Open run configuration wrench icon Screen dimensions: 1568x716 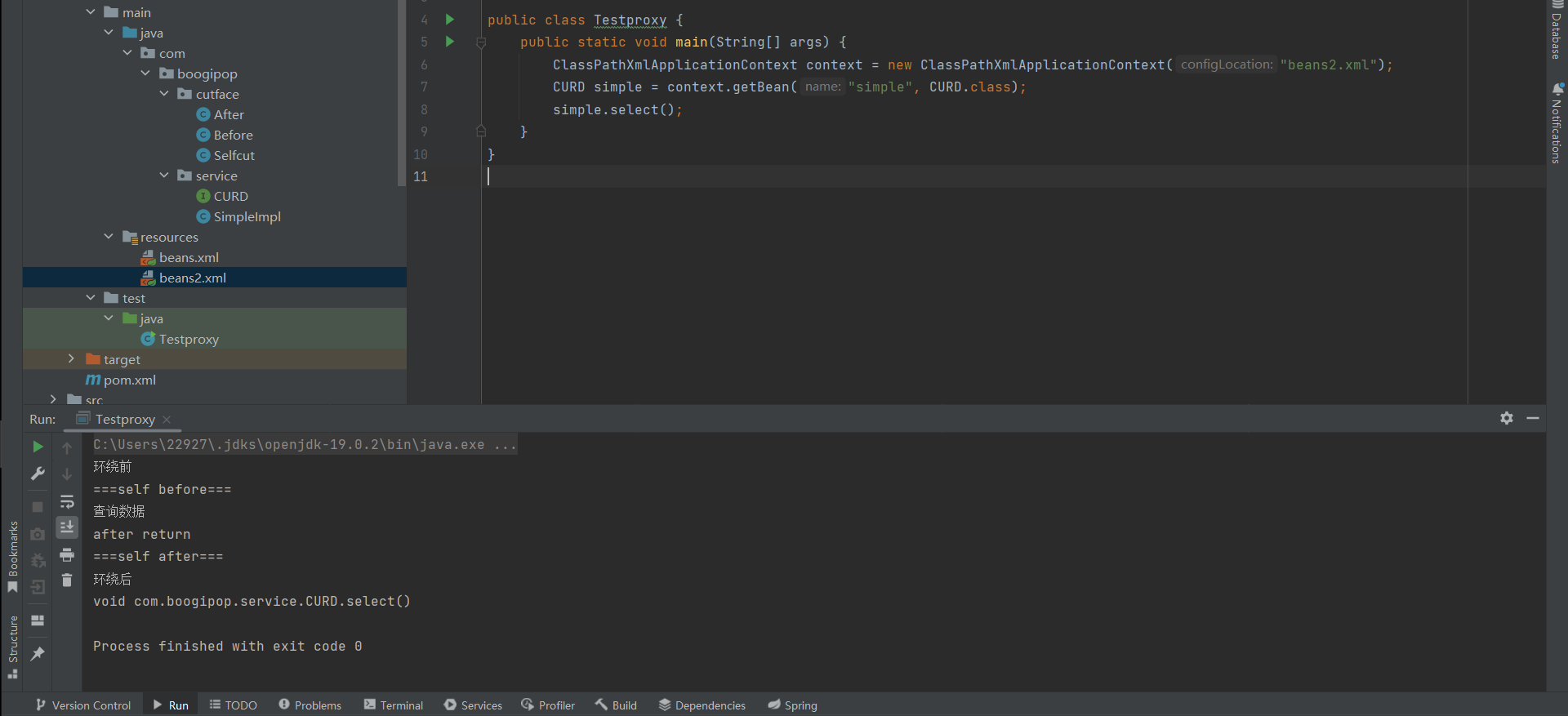[38, 474]
